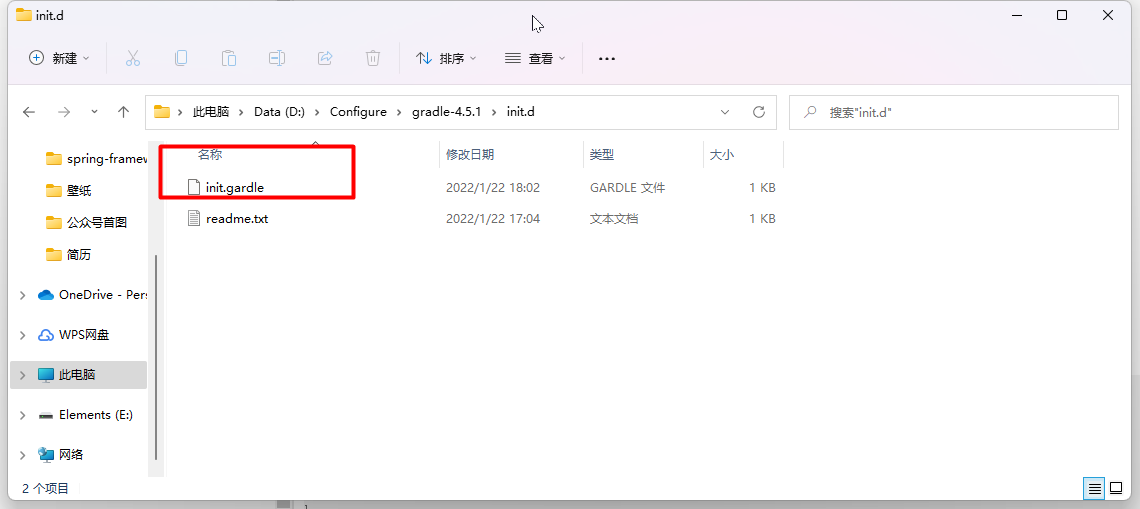
Task: Click the navigation pane scrollbar
Action: tap(156, 356)
